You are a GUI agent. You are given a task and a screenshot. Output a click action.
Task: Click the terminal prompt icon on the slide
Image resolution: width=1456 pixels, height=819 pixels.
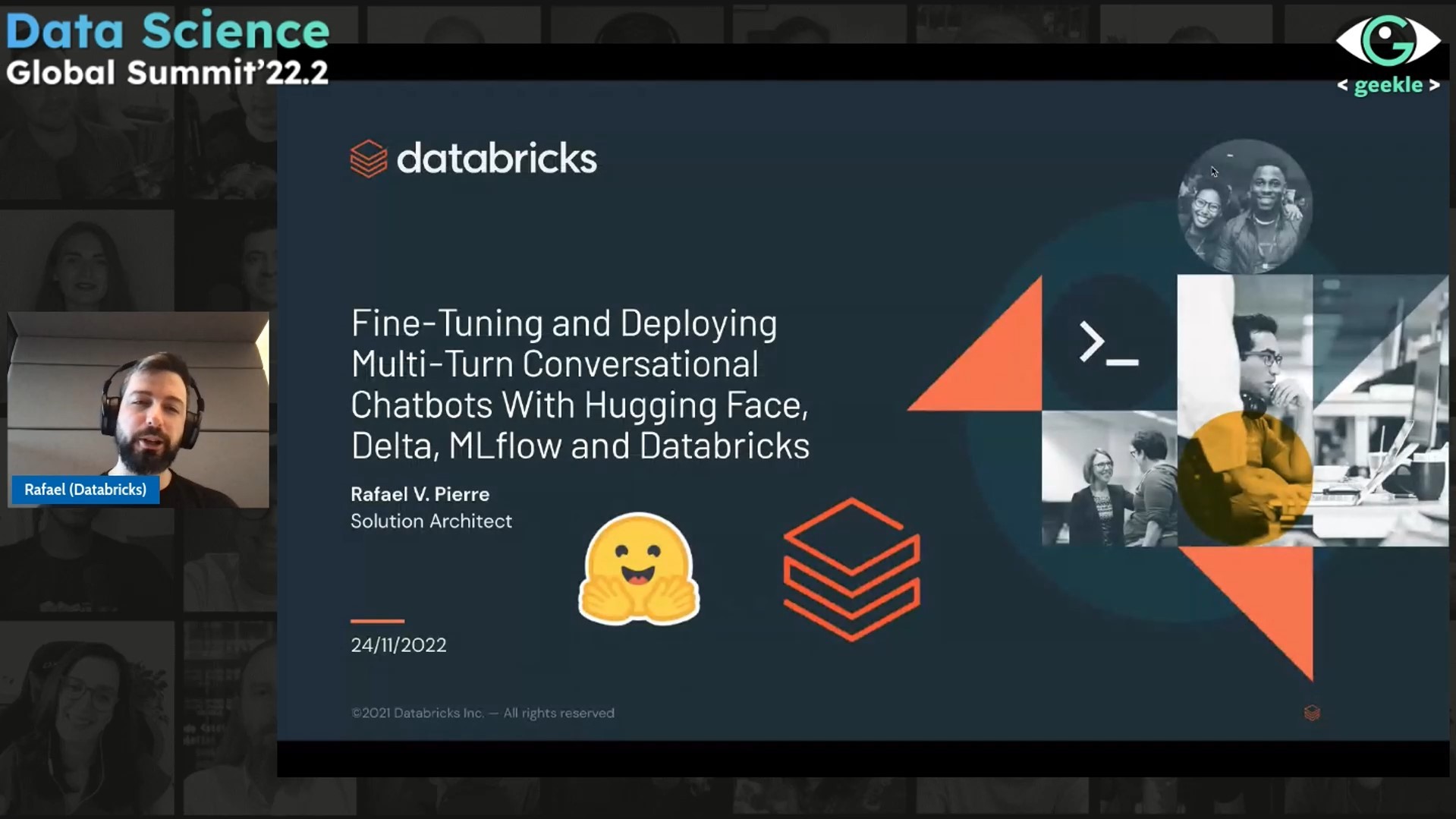(1109, 344)
